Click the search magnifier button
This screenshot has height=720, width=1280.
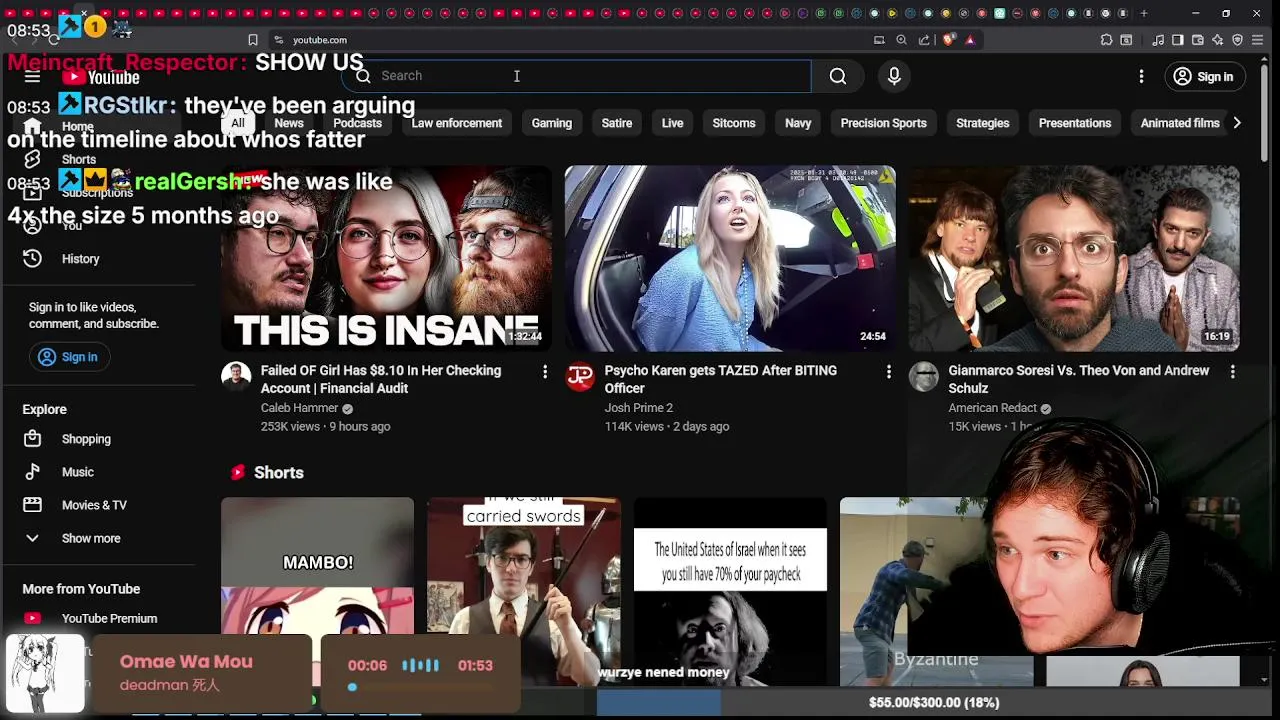coord(838,76)
